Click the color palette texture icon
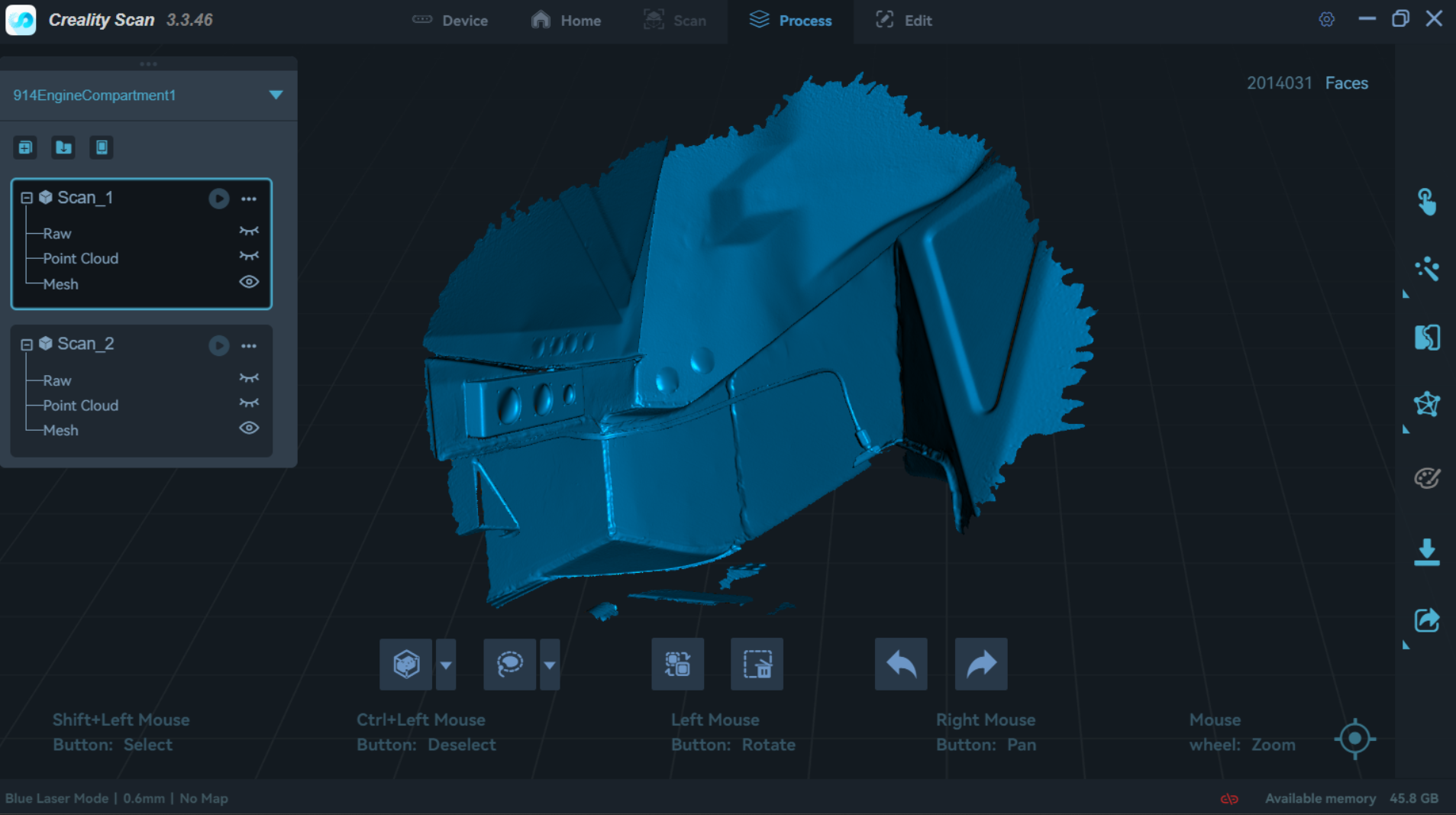Viewport: 1456px width, 815px height. click(x=1425, y=478)
